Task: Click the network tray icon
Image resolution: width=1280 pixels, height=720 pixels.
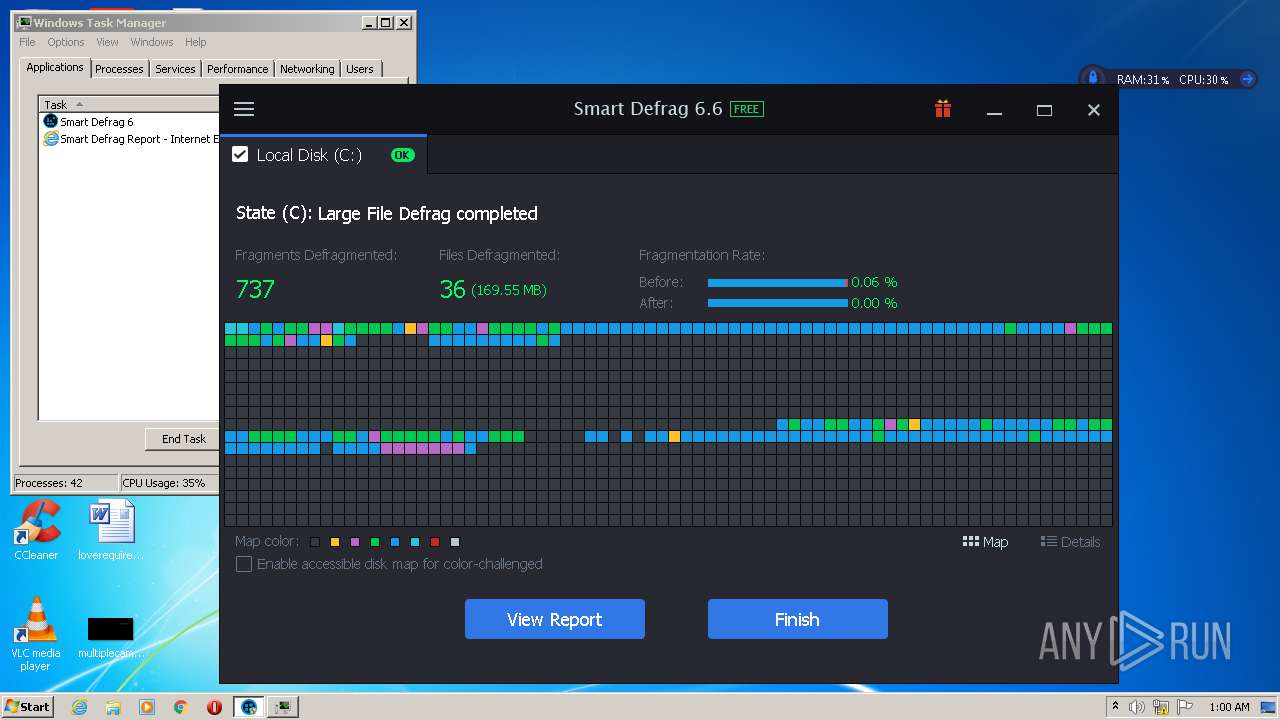Action: click(1161, 707)
